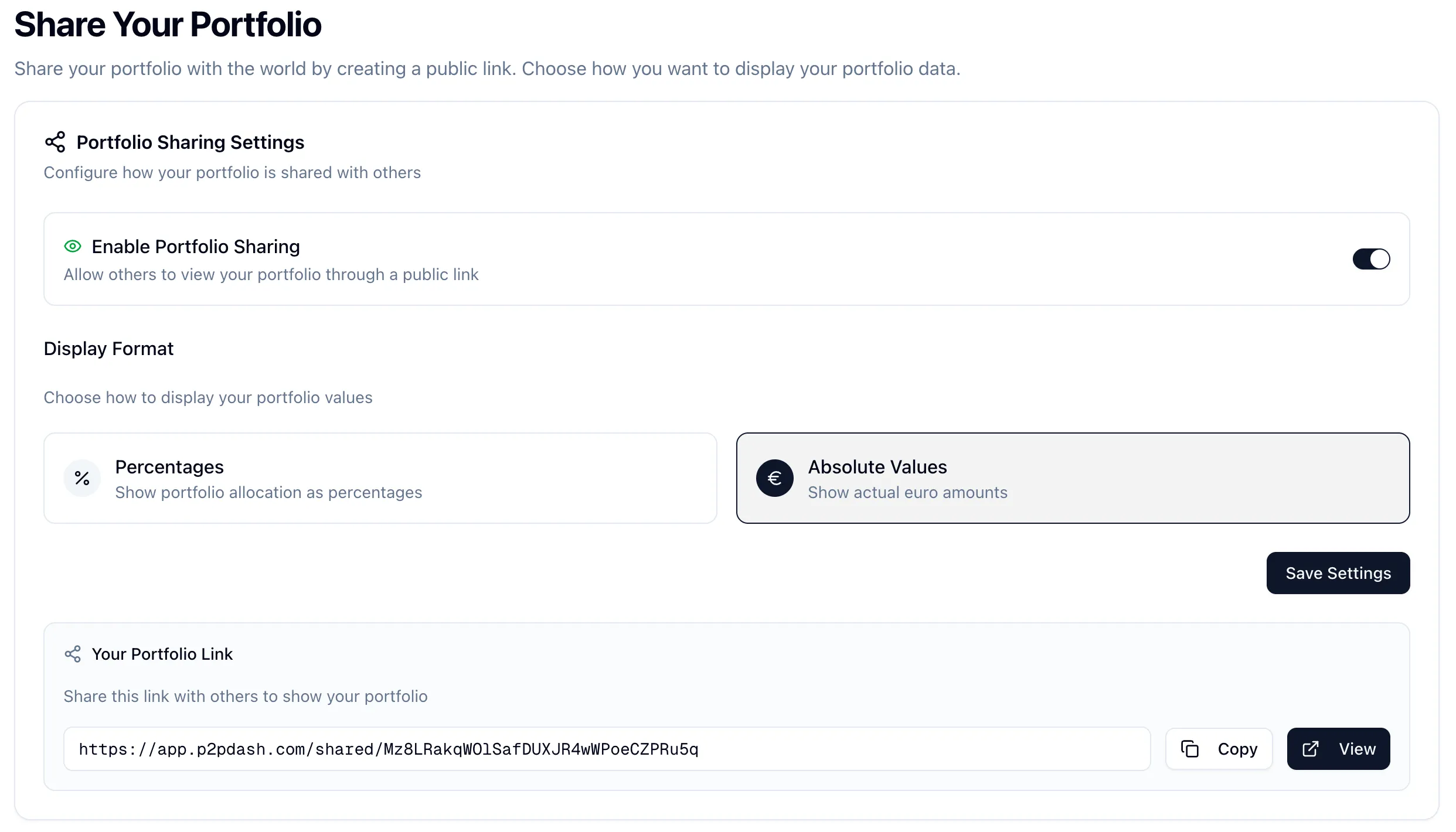Click the Save Settings button
Viewport: 1456px width, 832px height.
(1338, 572)
